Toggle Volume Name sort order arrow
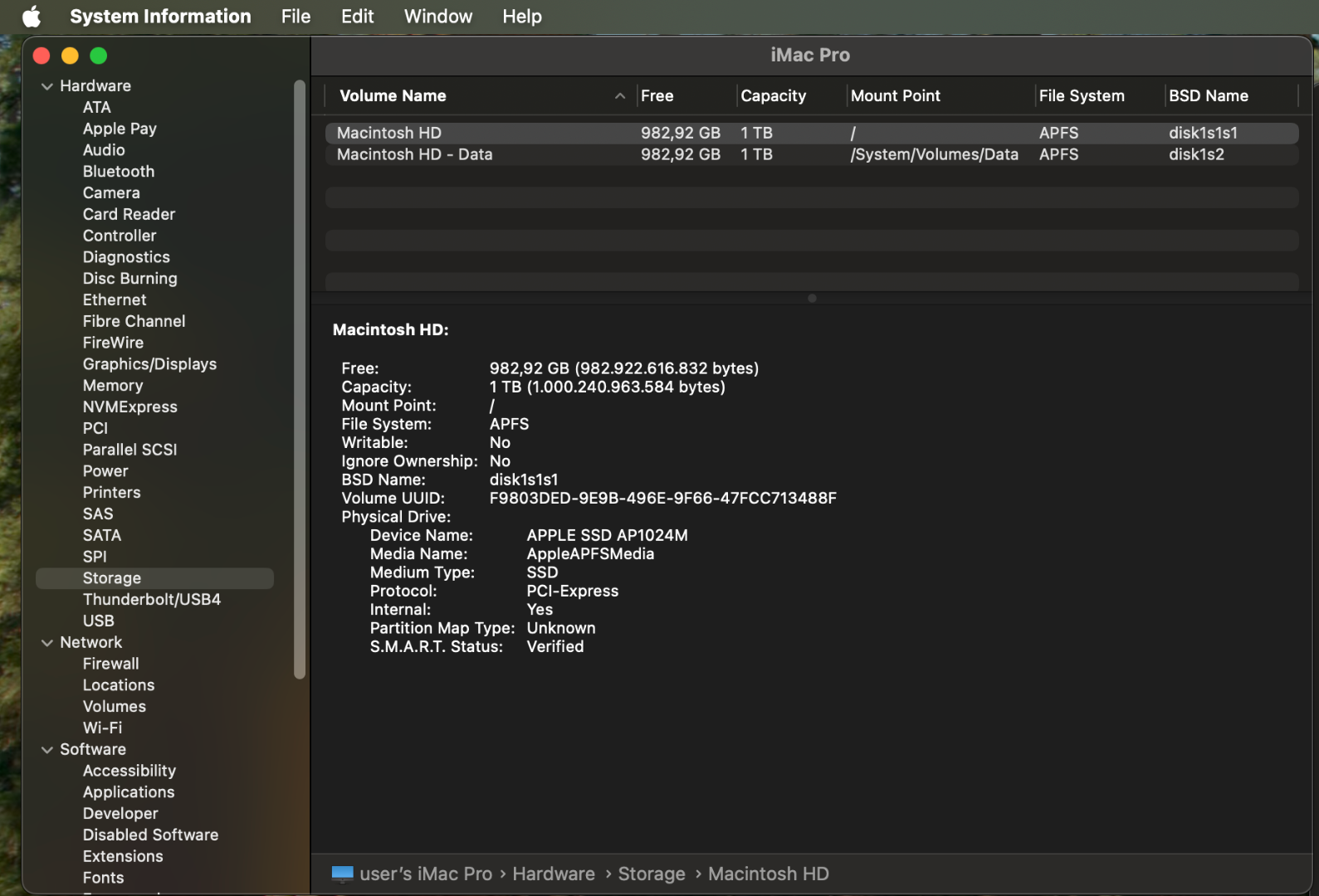Image resolution: width=1319 pixels, height=896 pixels. tap(620, 96)
